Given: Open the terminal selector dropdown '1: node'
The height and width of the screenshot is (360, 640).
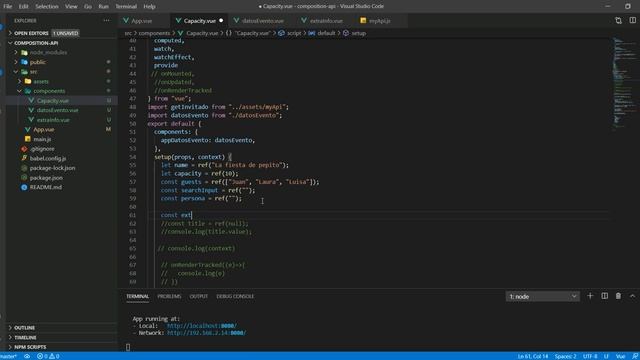Looking at the screenshot, I should (542, 296).
